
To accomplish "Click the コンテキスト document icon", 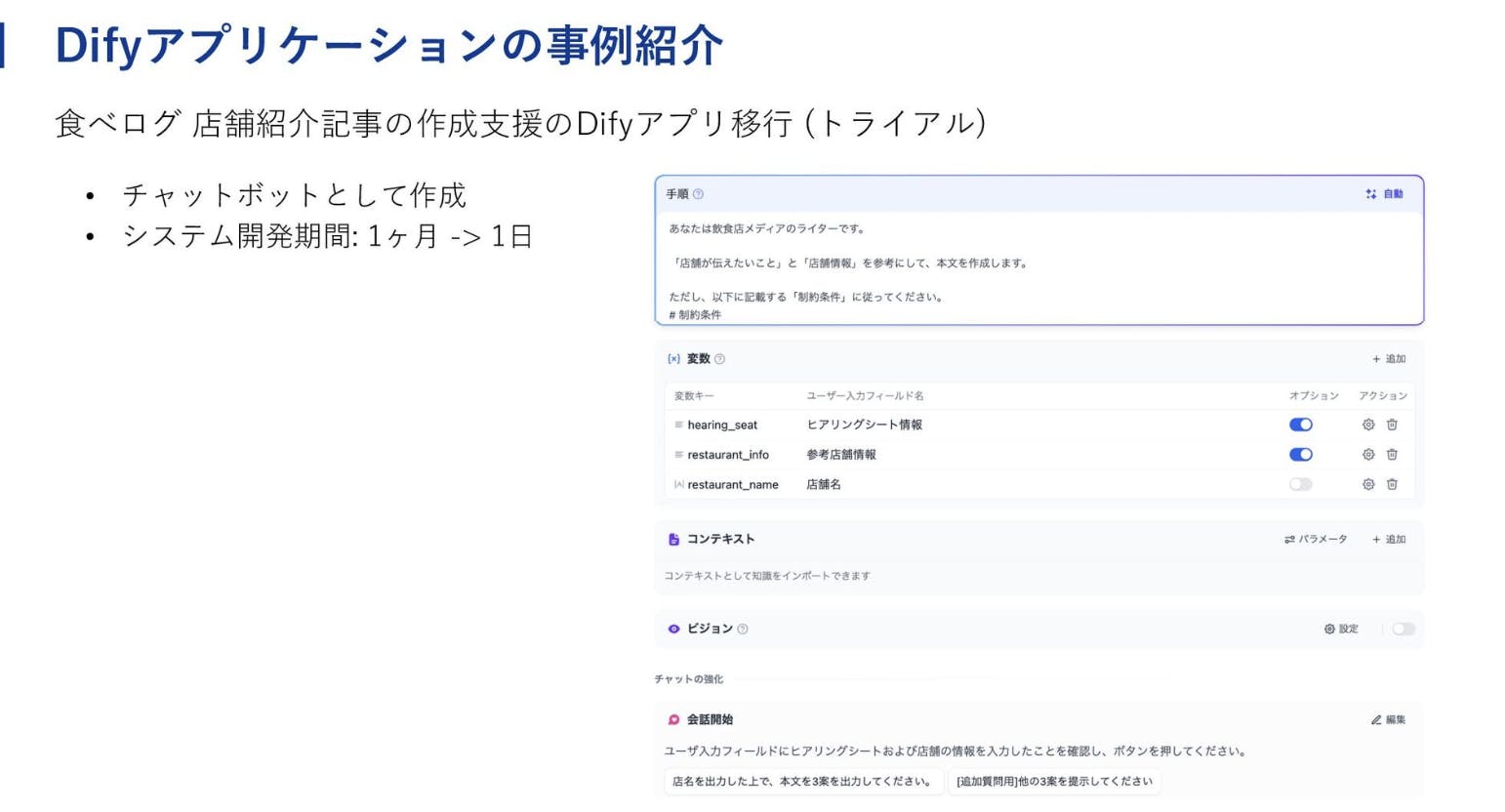I will [x=673, y=540].
